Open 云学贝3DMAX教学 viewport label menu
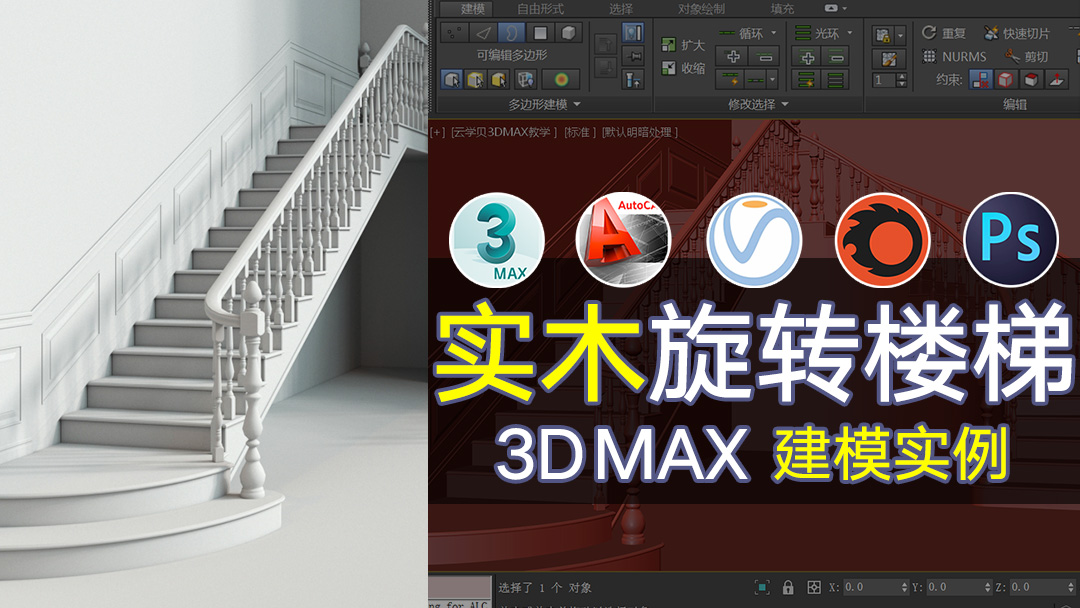 coord(504,132)
